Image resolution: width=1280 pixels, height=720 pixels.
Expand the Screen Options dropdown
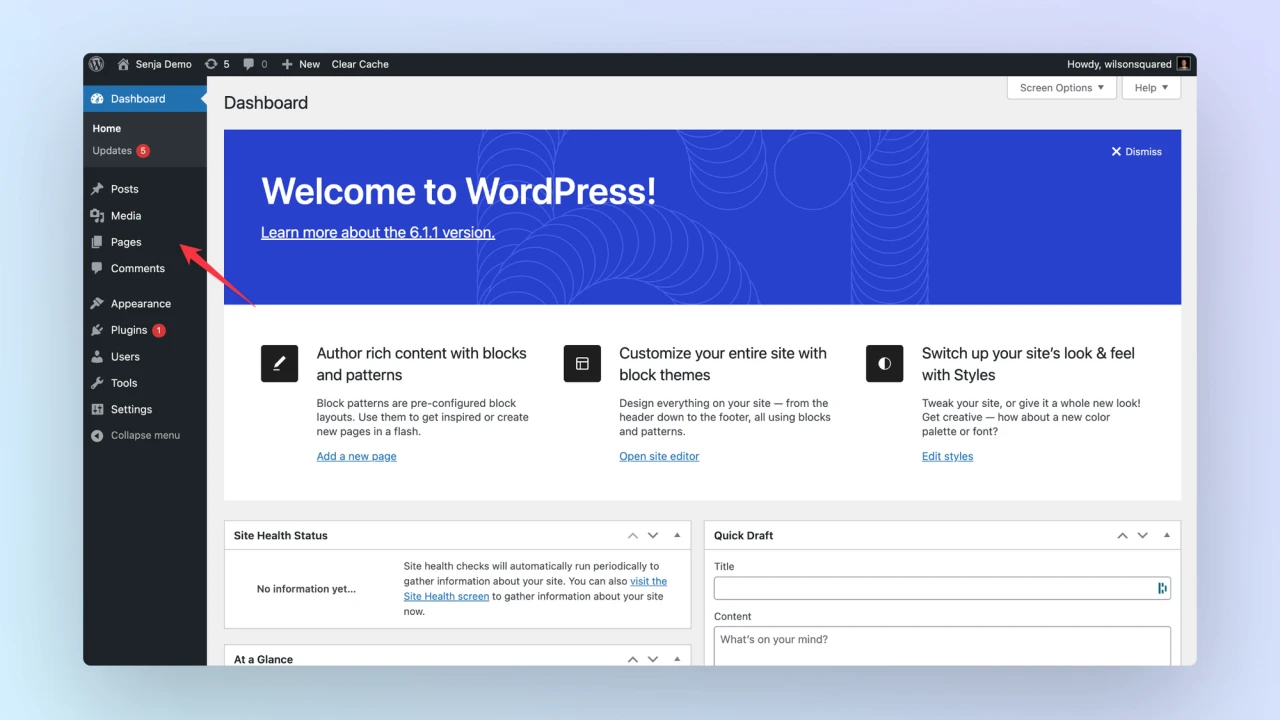1061,88
